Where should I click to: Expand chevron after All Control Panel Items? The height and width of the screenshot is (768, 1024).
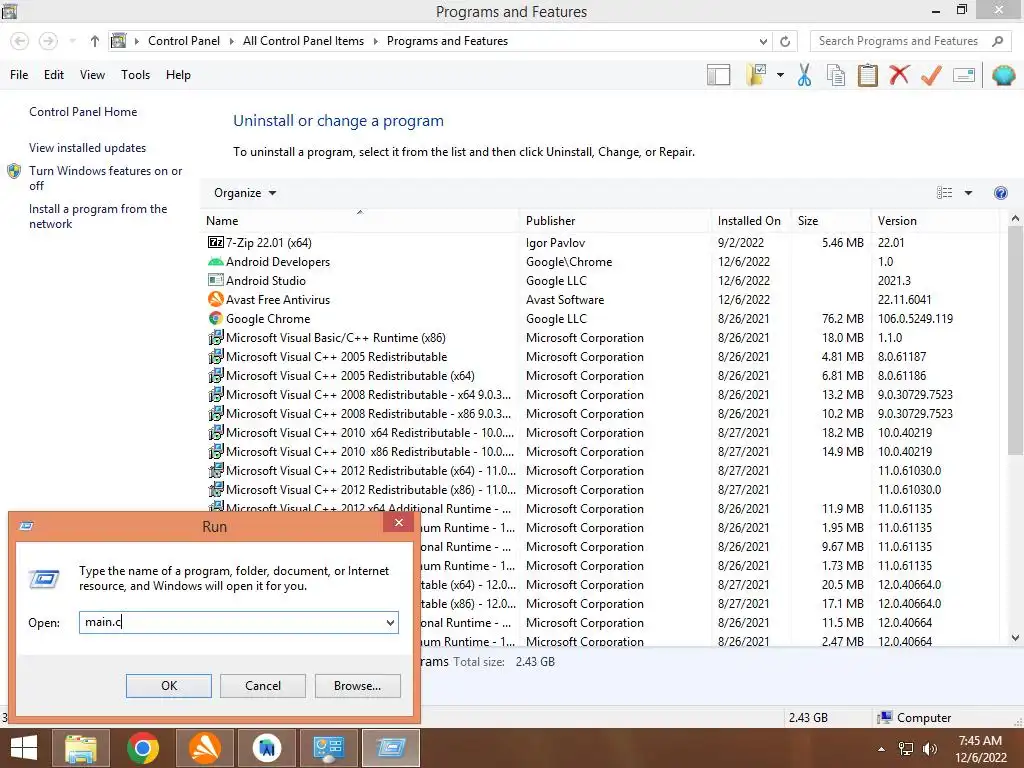click(x=376, y=41)
